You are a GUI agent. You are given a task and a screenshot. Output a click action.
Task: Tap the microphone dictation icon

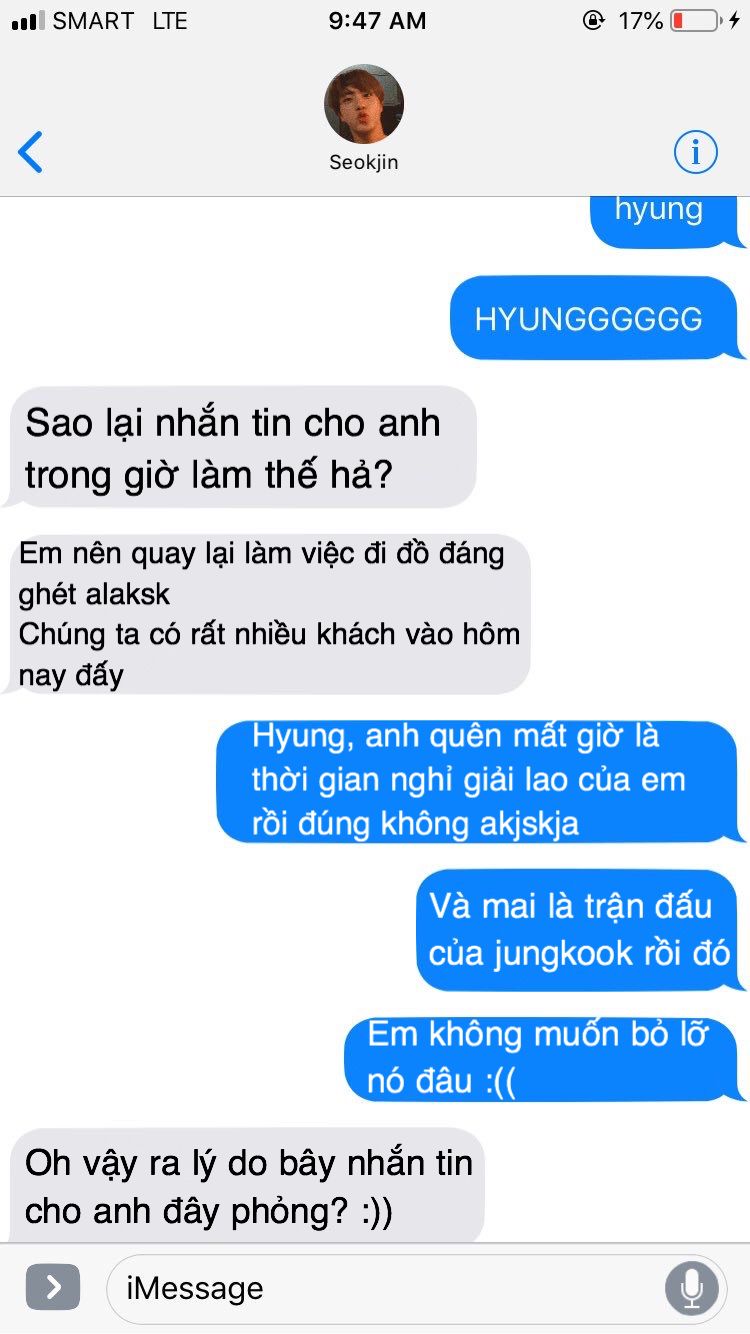point(692,1288)
